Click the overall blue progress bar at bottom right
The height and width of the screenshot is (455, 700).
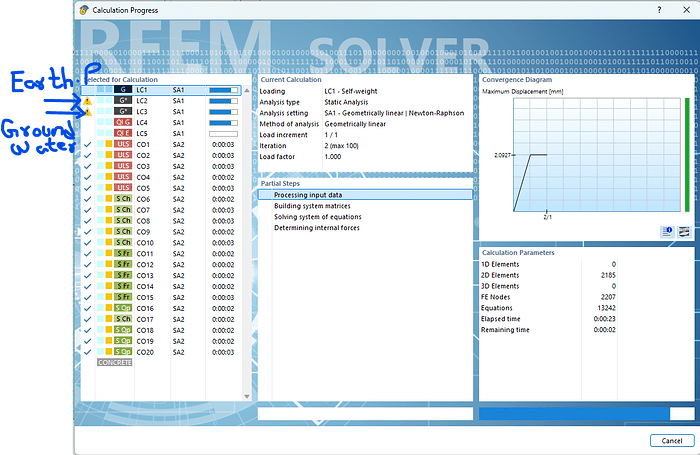click(x=587, y=413)
